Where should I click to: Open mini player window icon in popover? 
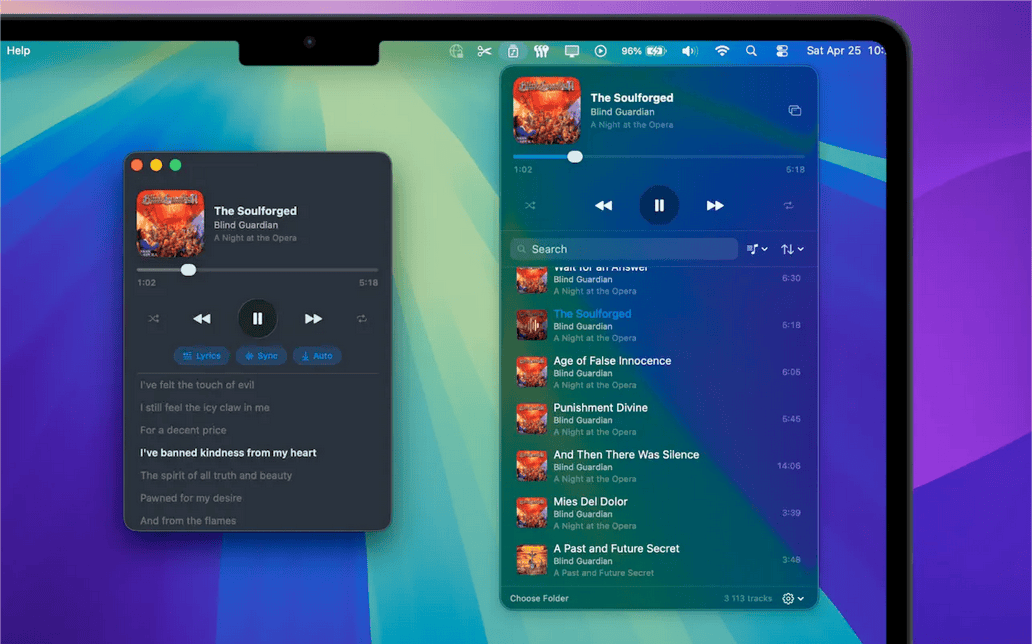(x=794, y=111)
